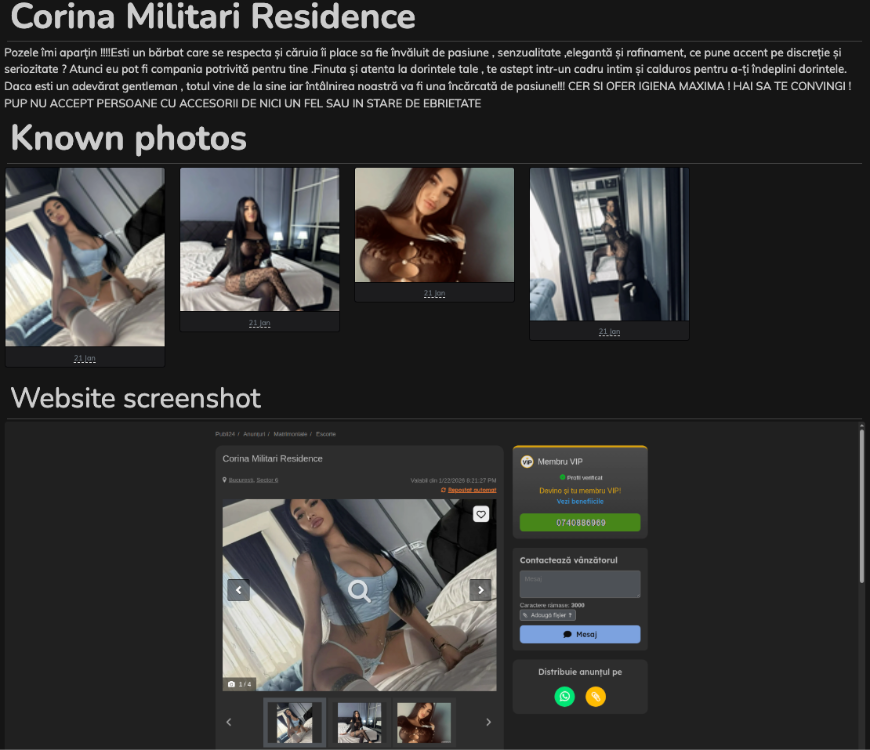Click the yellow copy-link share icon
The width and height of the screenshot is (870, 750).
(596, 697)
